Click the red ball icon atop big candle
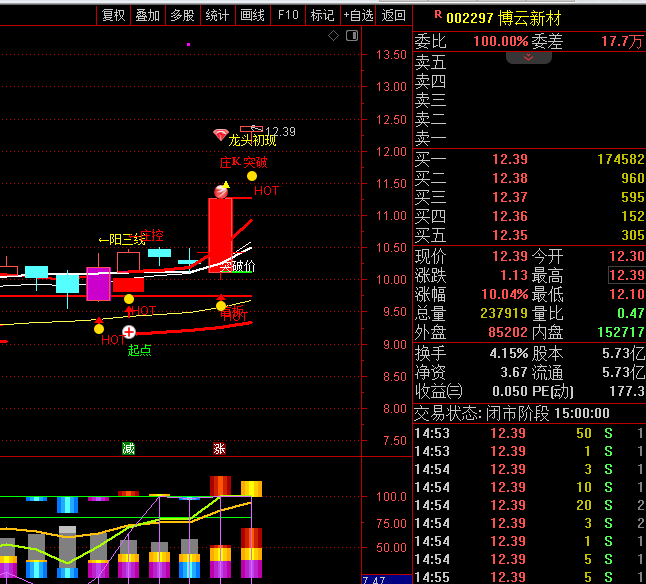 click(x=221, y=191)
